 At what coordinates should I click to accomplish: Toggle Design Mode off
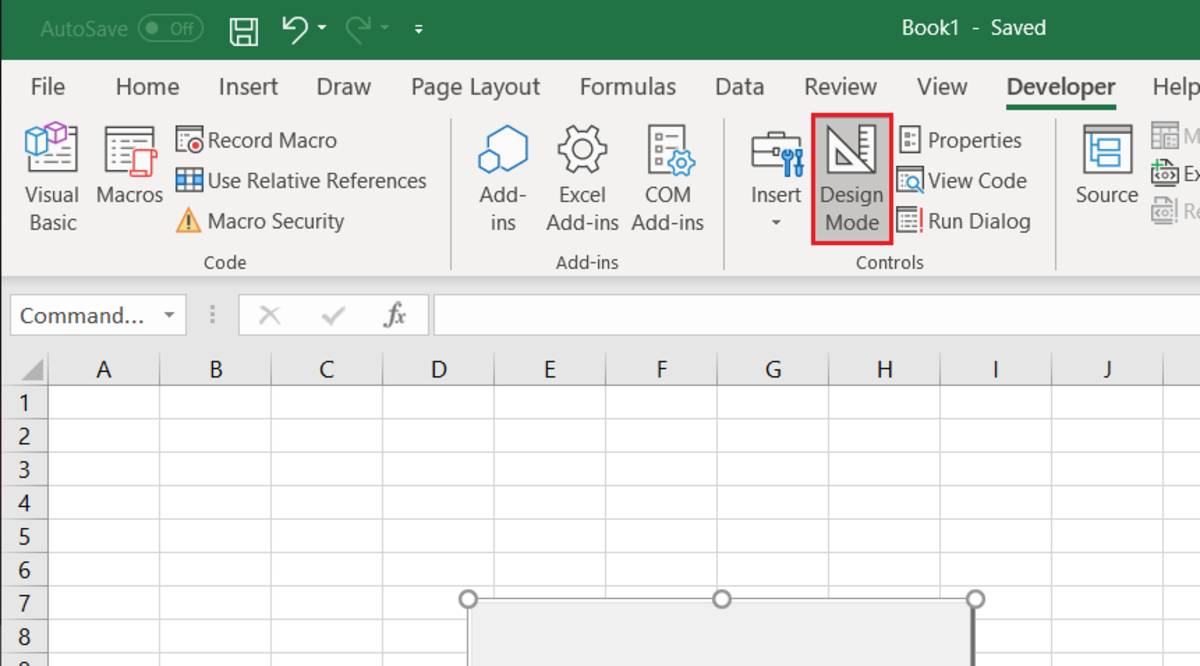(x=852, y=178)
